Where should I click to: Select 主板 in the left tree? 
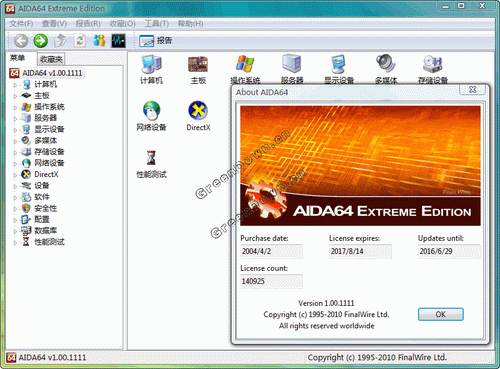click(42, 96)
